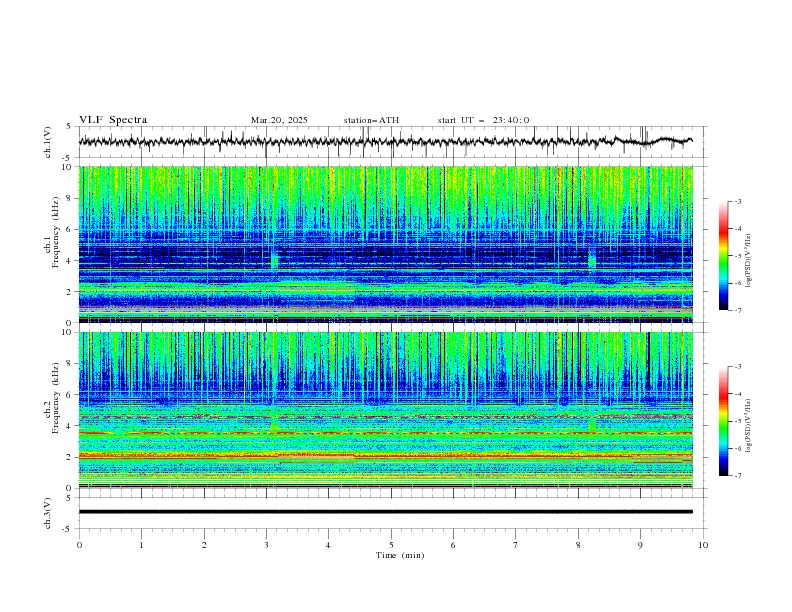Click the '-5' tick on ch.2 color bar
The height and width of the screenshot is (612, 792).
738,421
